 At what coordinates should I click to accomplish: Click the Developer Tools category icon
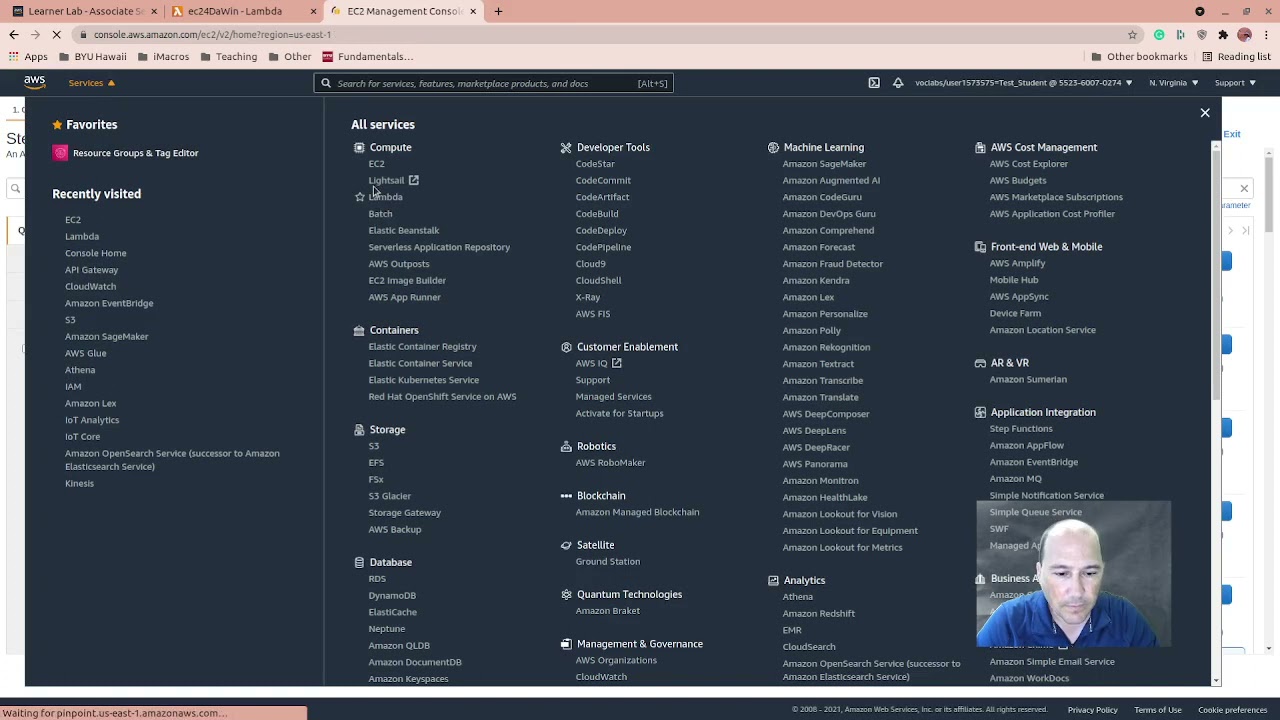pyautogui.click(x=566, y=147)
